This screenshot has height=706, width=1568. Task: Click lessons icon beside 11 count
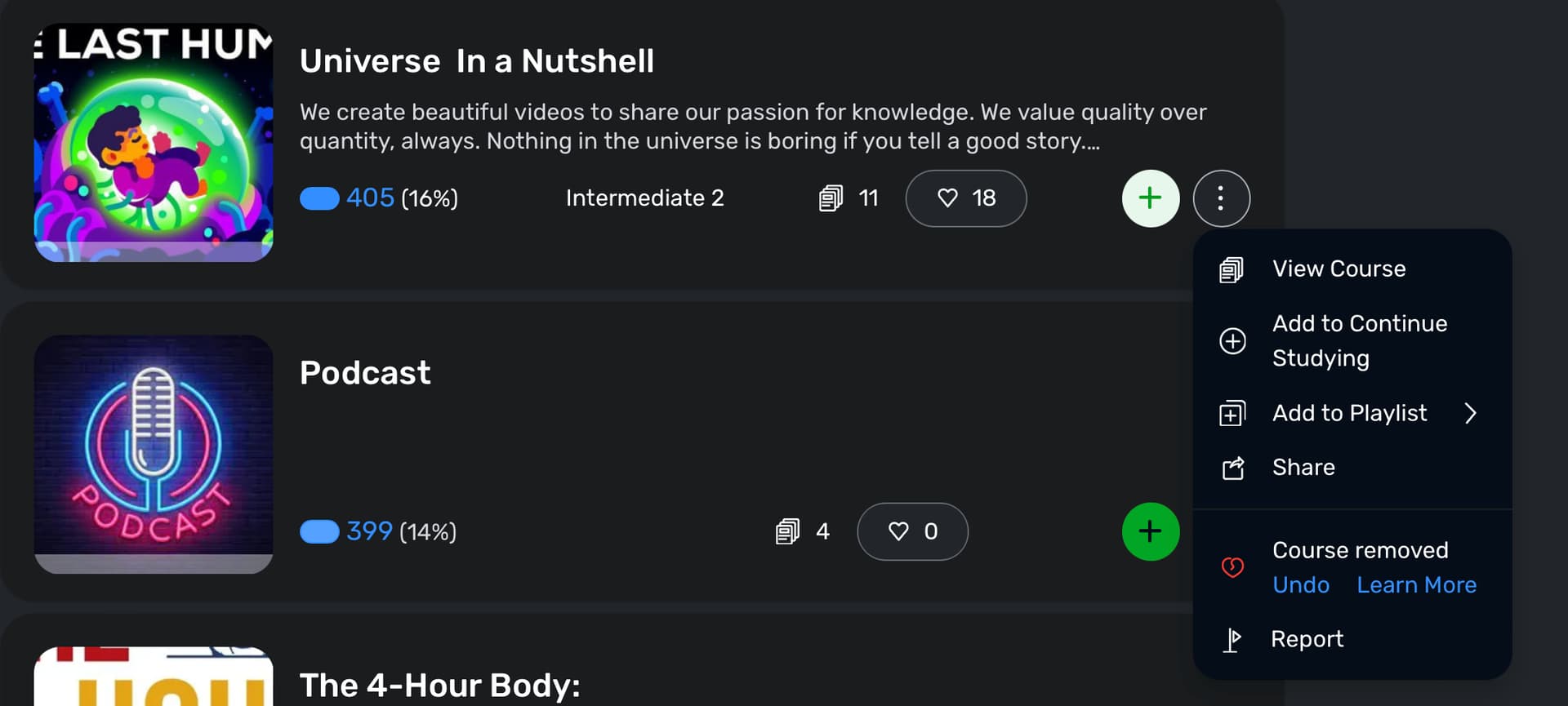(831, 198)
